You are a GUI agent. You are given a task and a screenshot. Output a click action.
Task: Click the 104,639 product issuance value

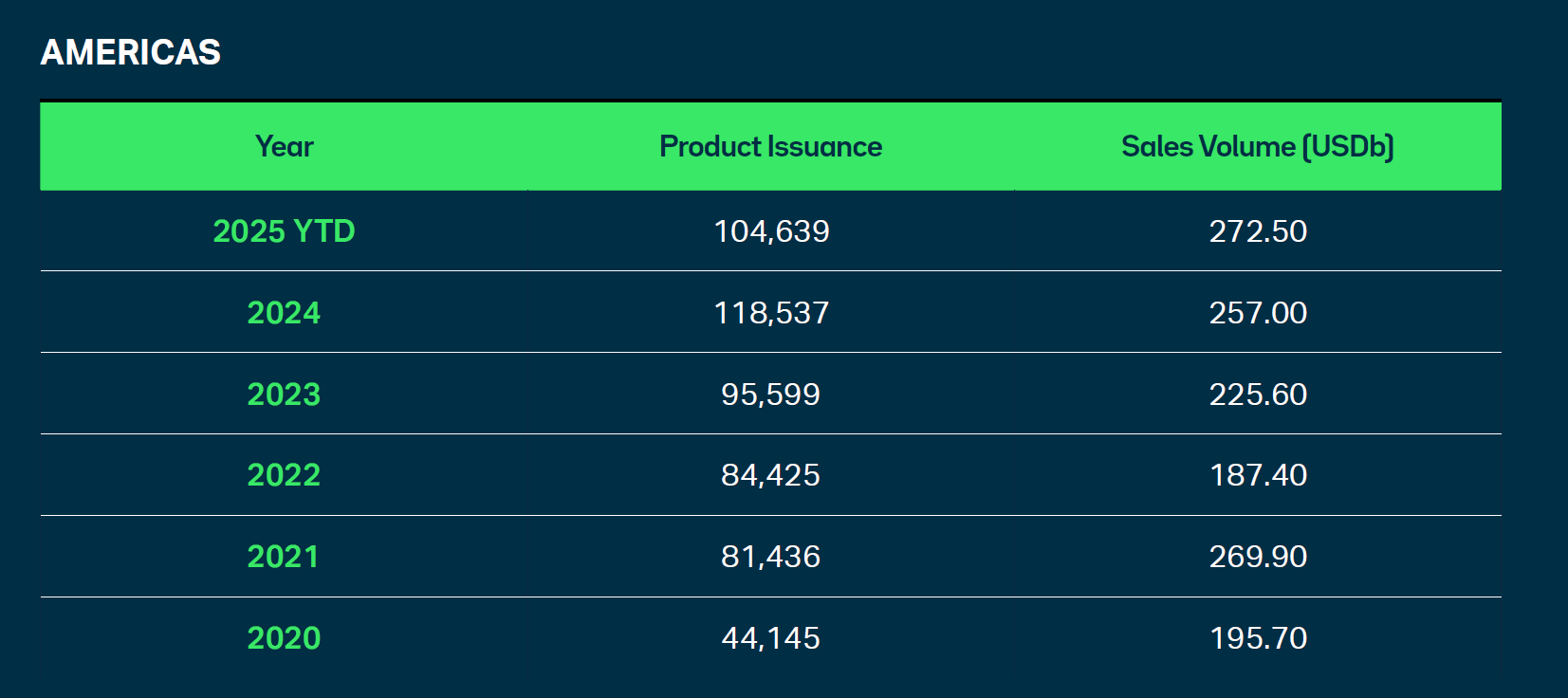[771, 231]
